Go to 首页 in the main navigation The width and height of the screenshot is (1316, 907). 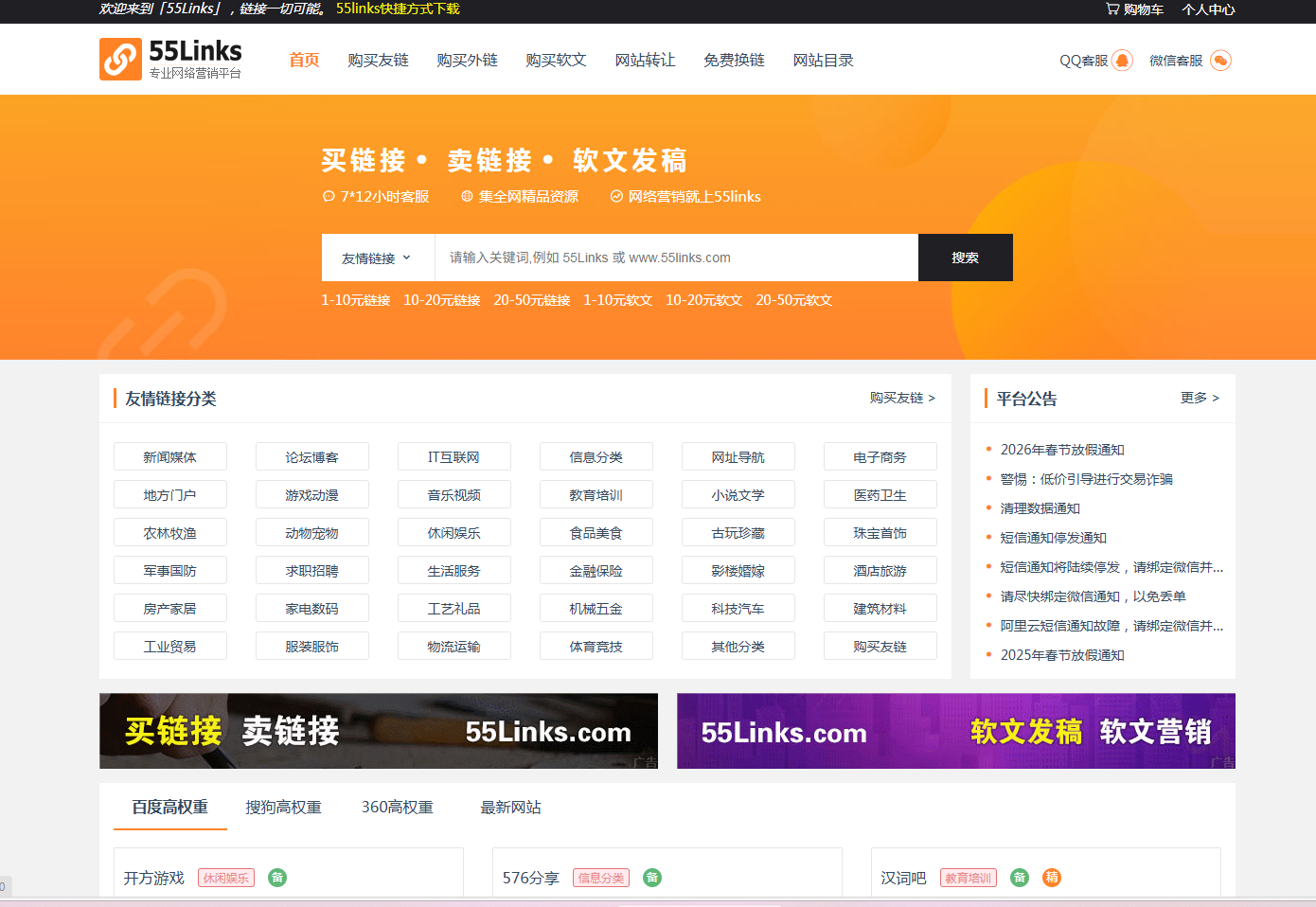pos(304,61)
